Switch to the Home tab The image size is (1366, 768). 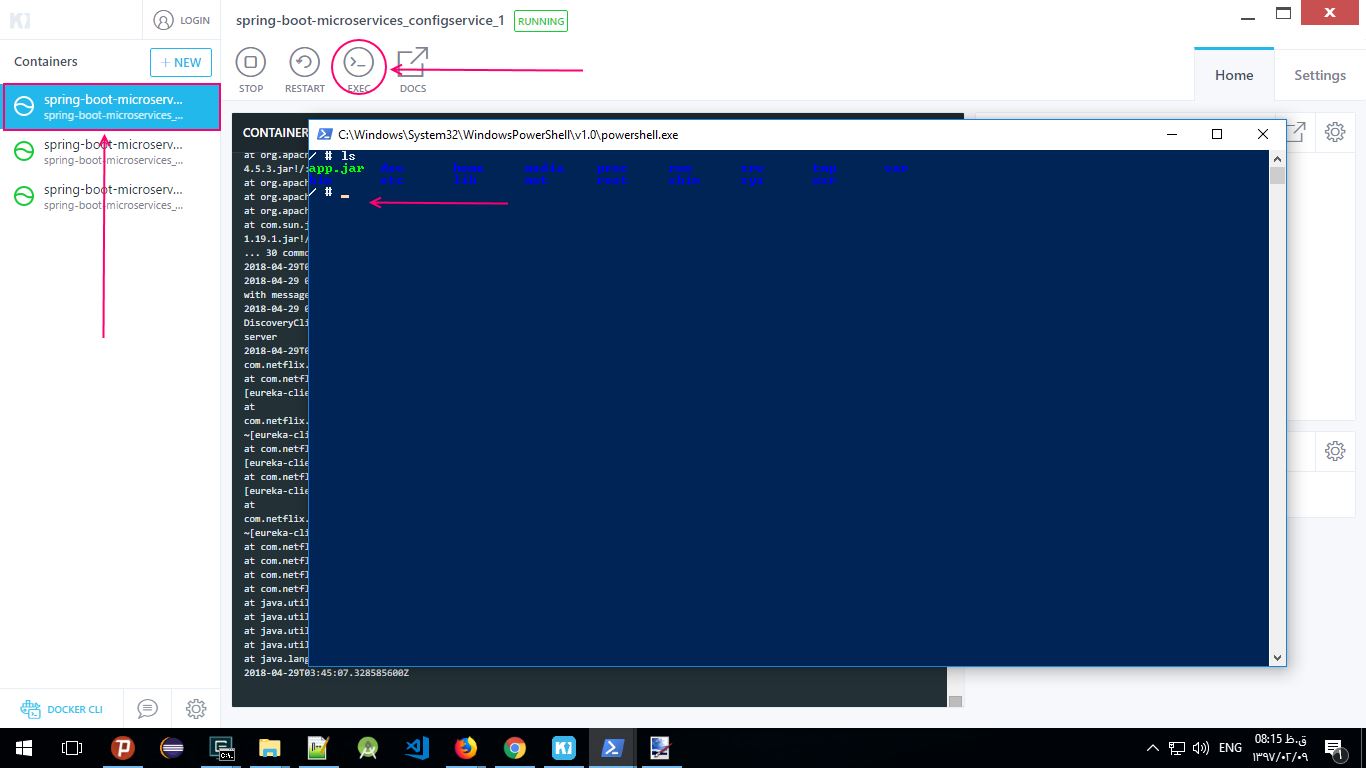pos(1234,75)
